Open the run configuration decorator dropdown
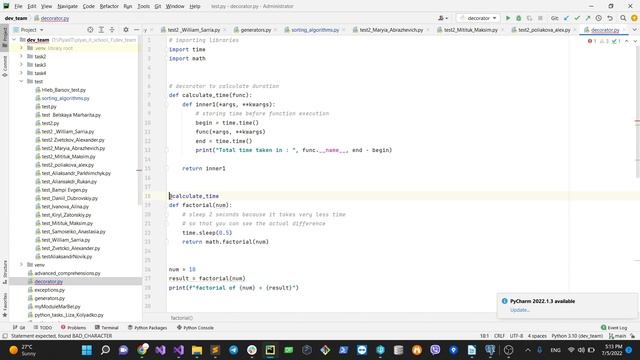The height and width of the screenshot is (360, 640). (x=478, y=18)
